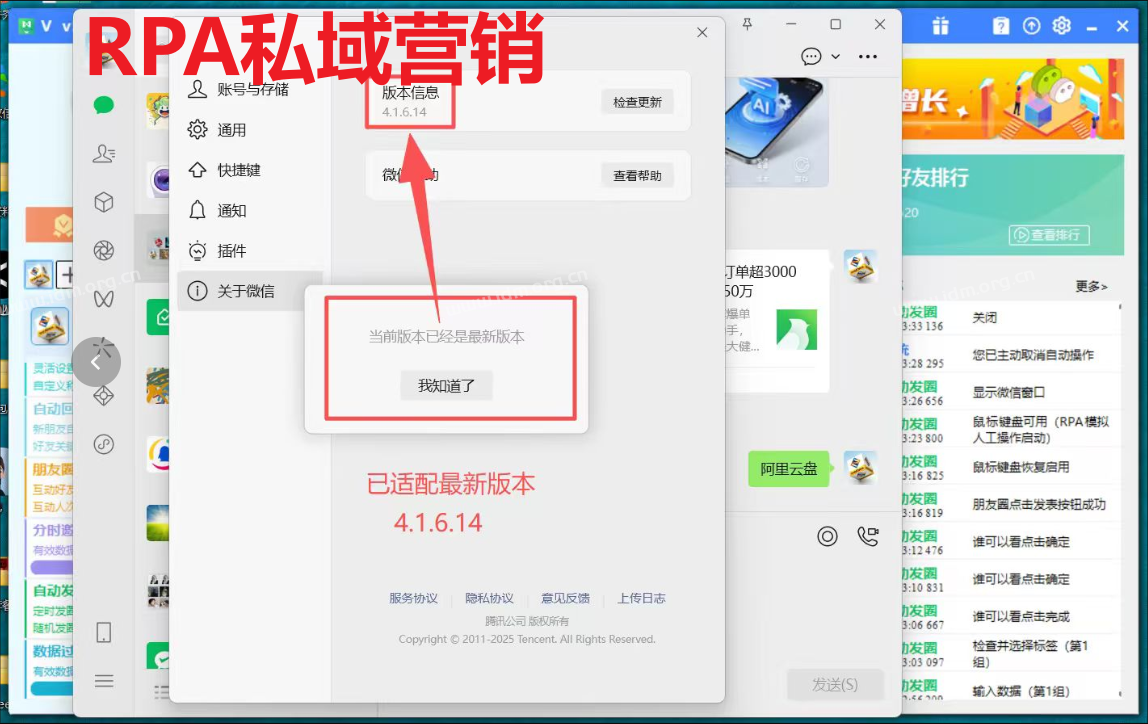
Task: Open the chat options dropdown chevron
Action: [836, 57]
